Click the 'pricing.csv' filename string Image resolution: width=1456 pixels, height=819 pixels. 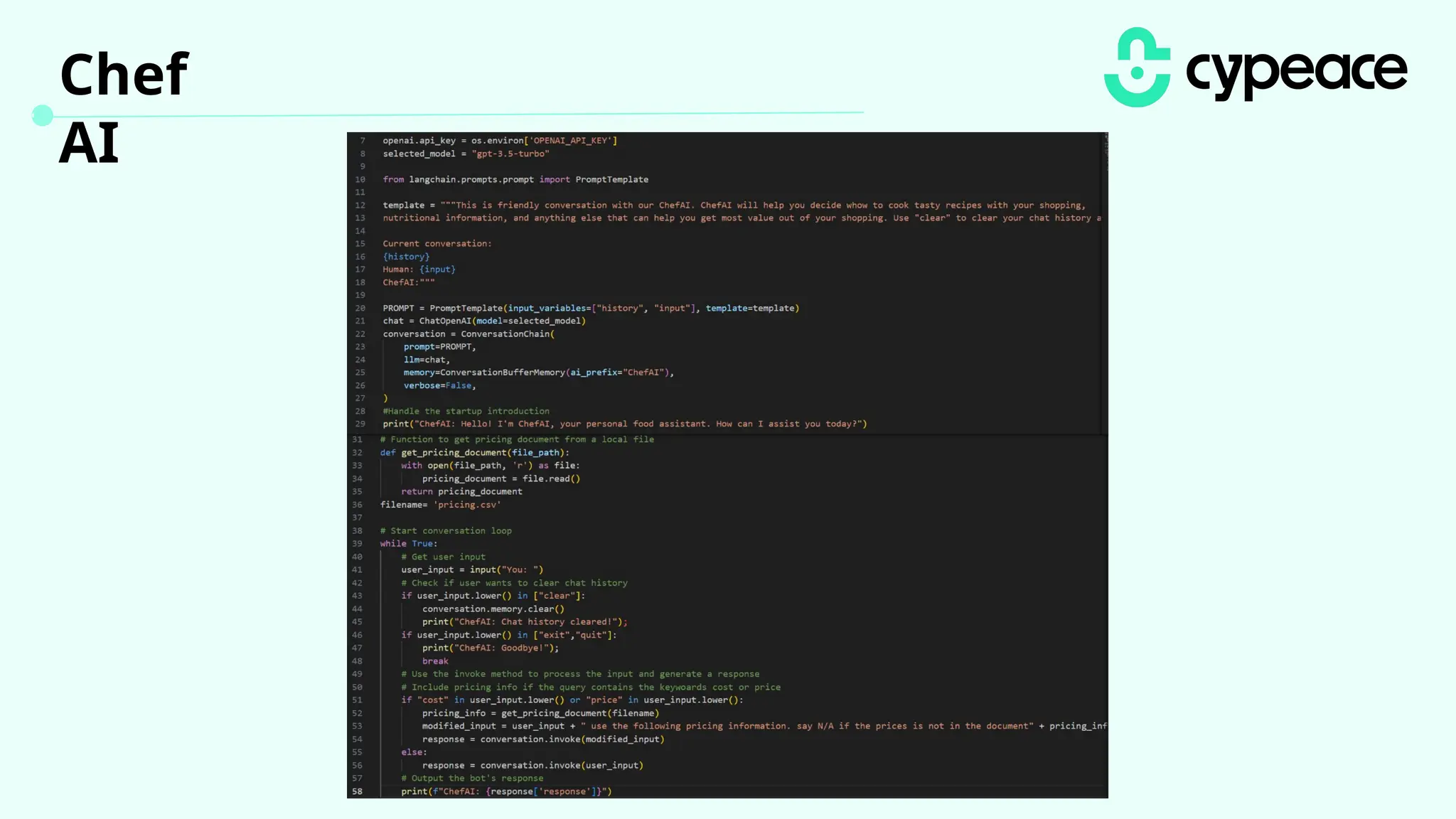pyautogui.click(x=467, y=505)
